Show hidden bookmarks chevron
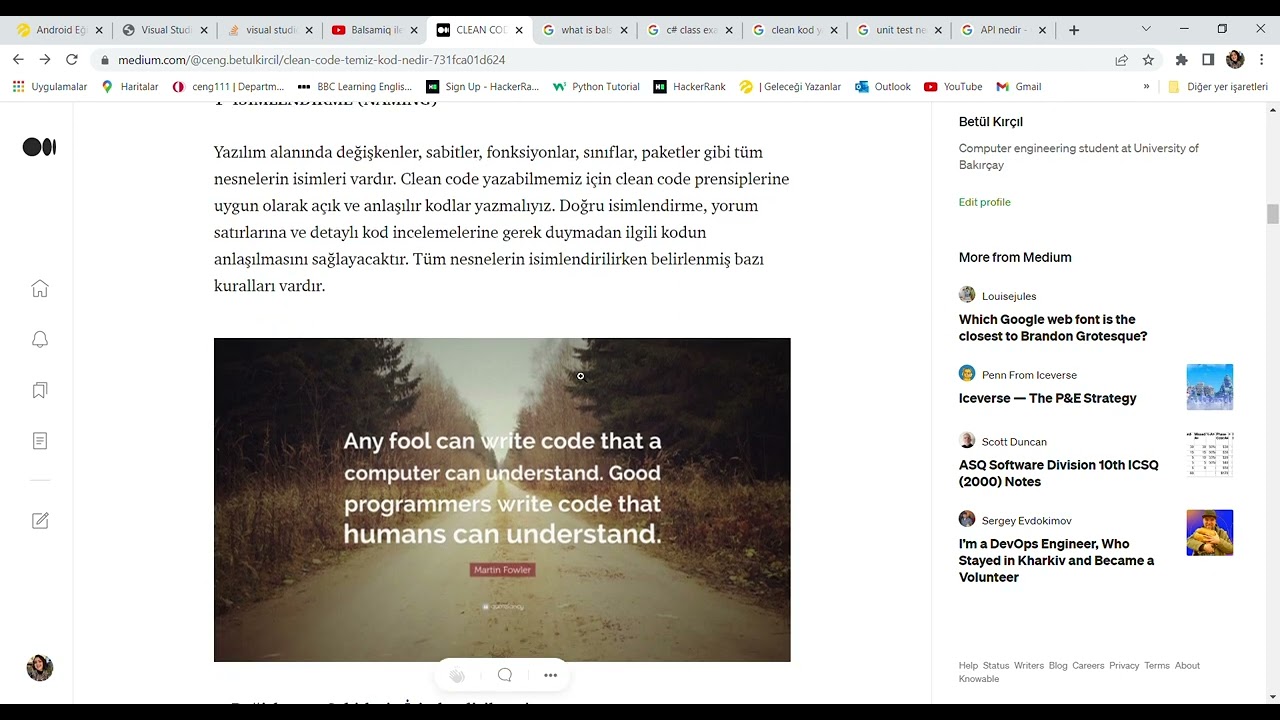The width and height of the screenshot is (1280, 720). (x=1146, y=87)
